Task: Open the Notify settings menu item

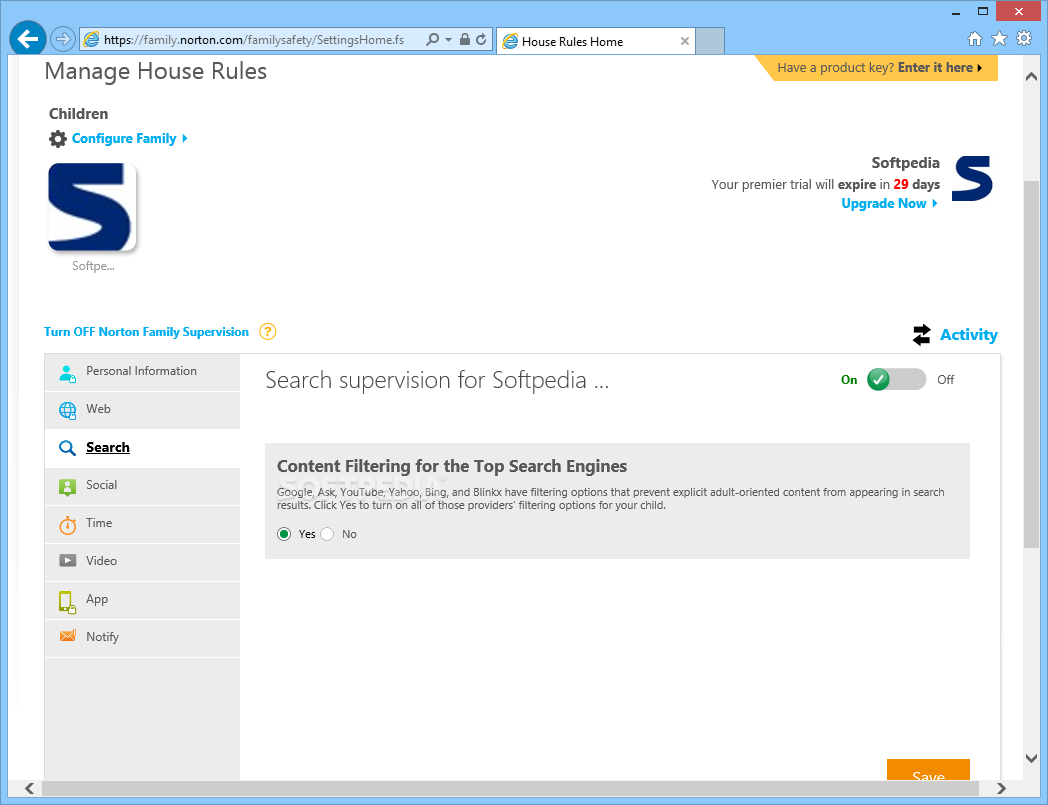Action: point(142,639)
